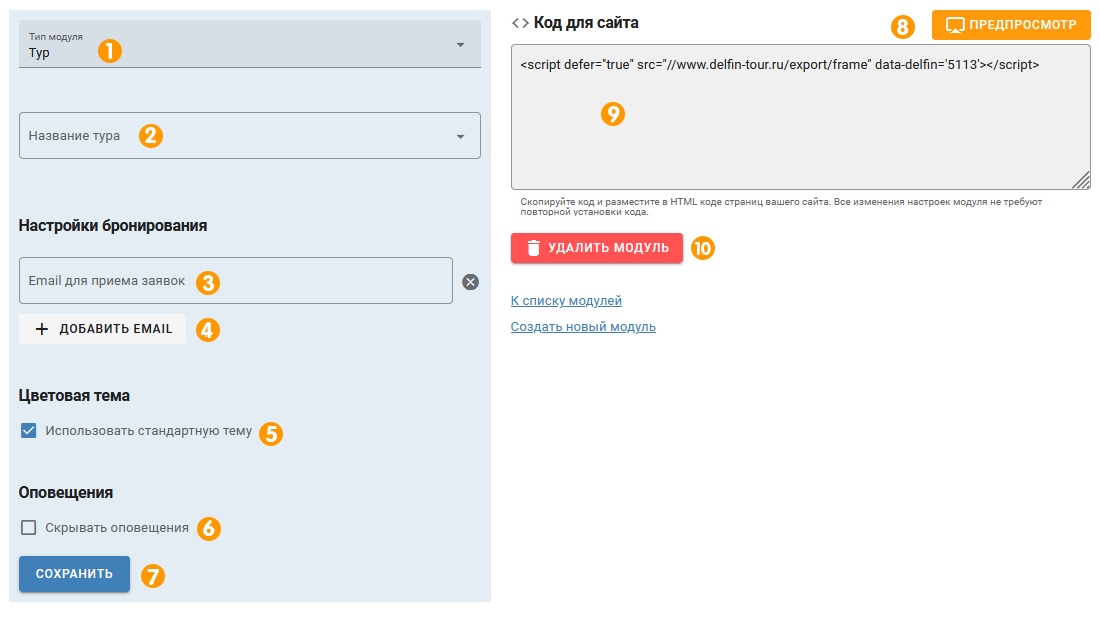Click the plus icon on Добавить Email
Image resolution: width=1100 pixels, height=623 pixels.
click(42, 329)
